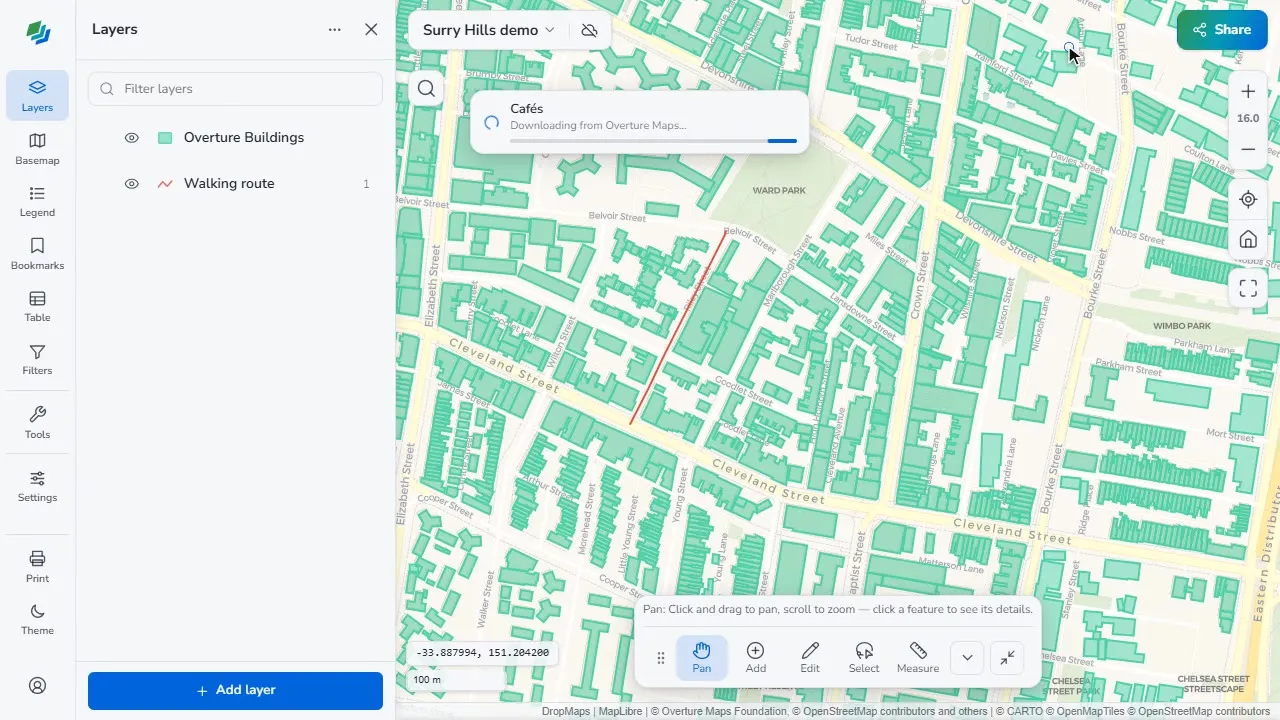Open the Table view
Image resolution: width=1280 pixels, height=720 pixels.
click(x=37, y=306)
